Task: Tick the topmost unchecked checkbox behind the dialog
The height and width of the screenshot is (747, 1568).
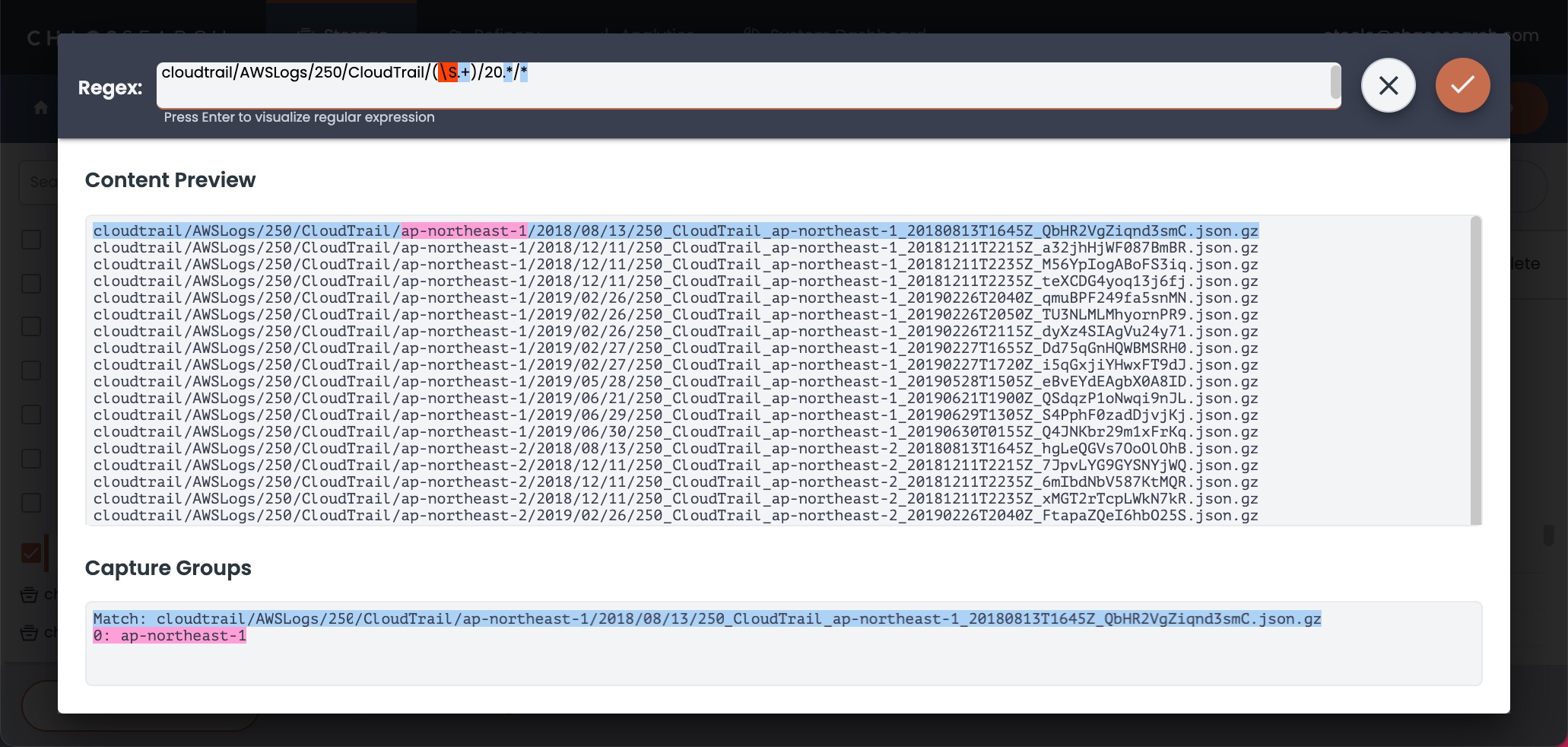Action: 31,240
